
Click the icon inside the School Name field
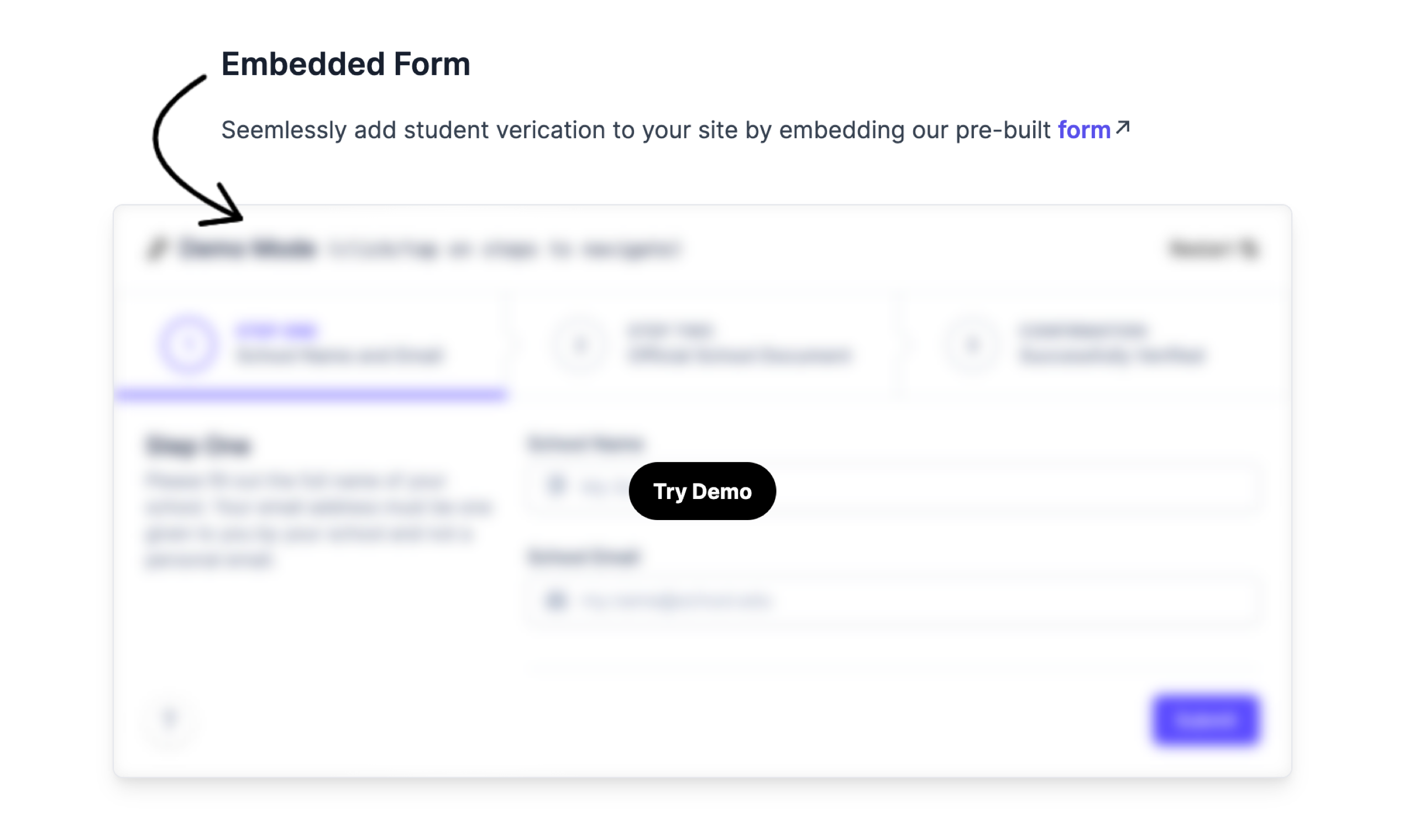556,485
